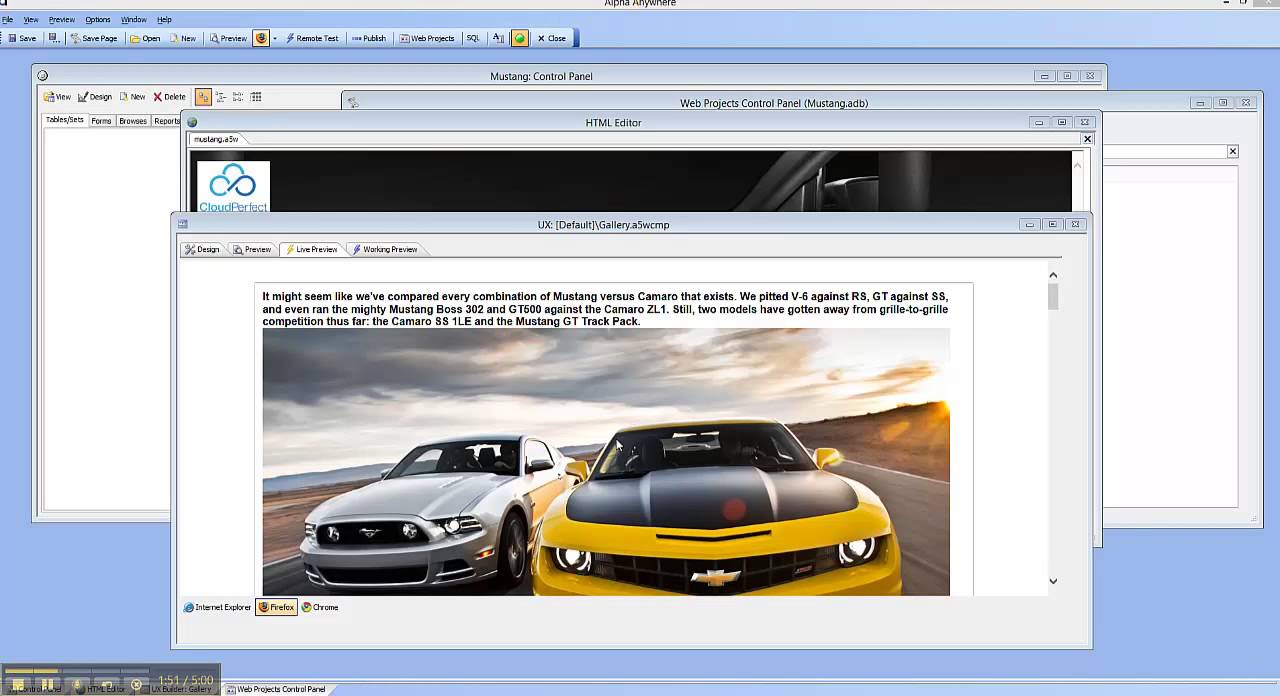The image size is (1280, 696).
Task: Click New in Mustang Control Panel
Action: pyautogui.click(x=132, y=97)
